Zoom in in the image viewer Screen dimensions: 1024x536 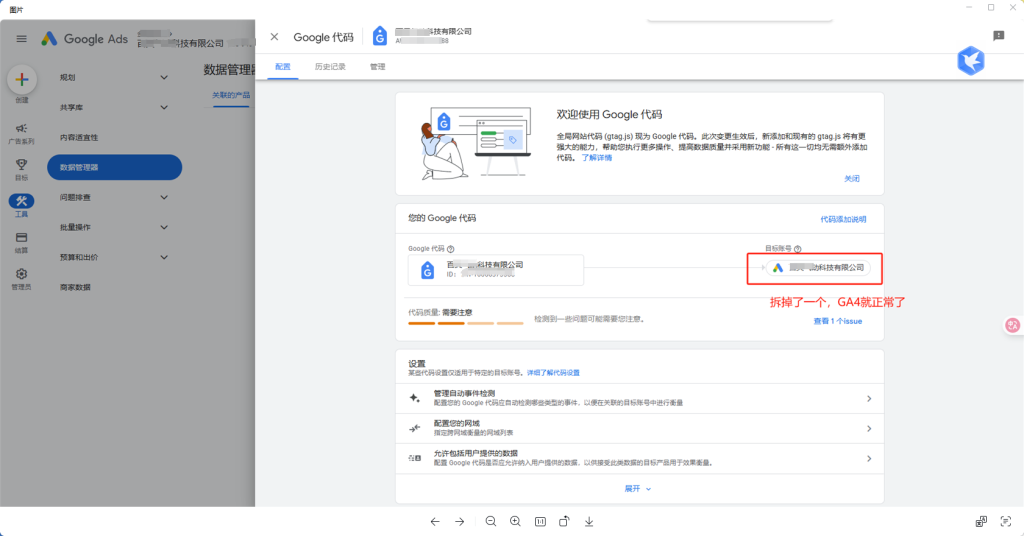(515, 522)
